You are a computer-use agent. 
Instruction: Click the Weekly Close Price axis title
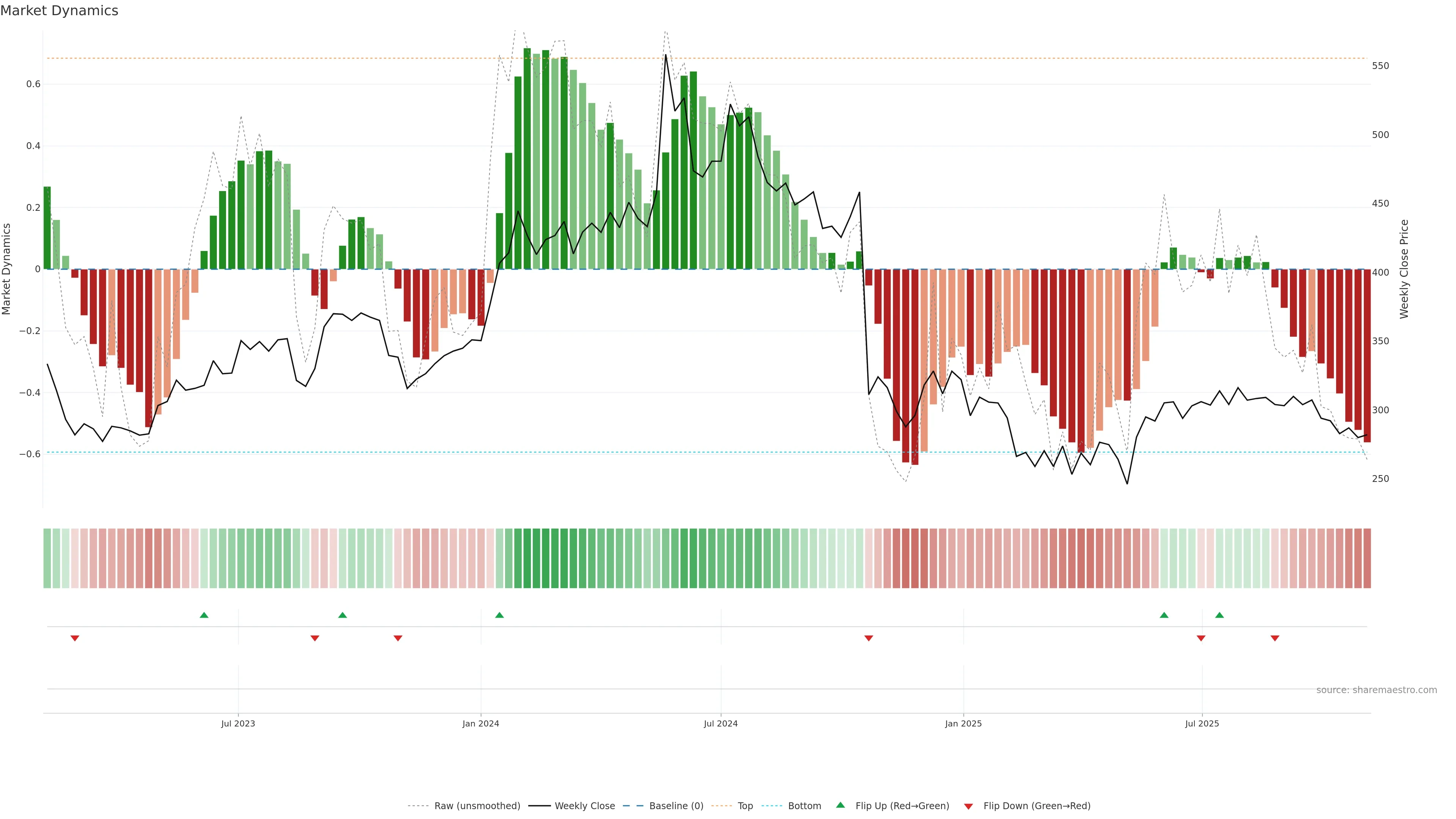(1404, 269)
